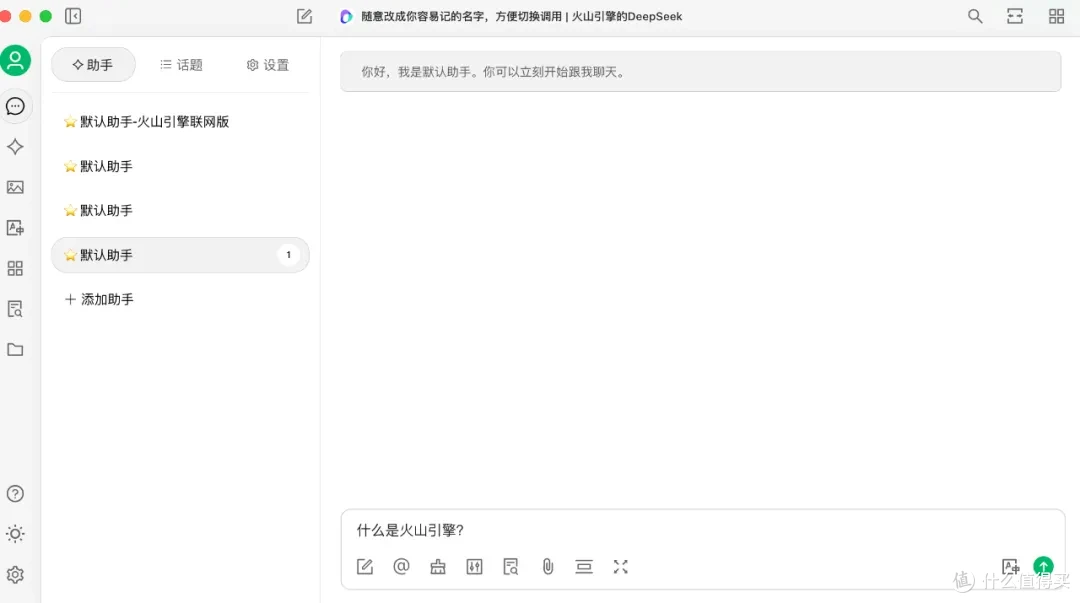Screen dimensions: 1080x603
Task: Send the message with the green arrow
Action: (1043, 566)
